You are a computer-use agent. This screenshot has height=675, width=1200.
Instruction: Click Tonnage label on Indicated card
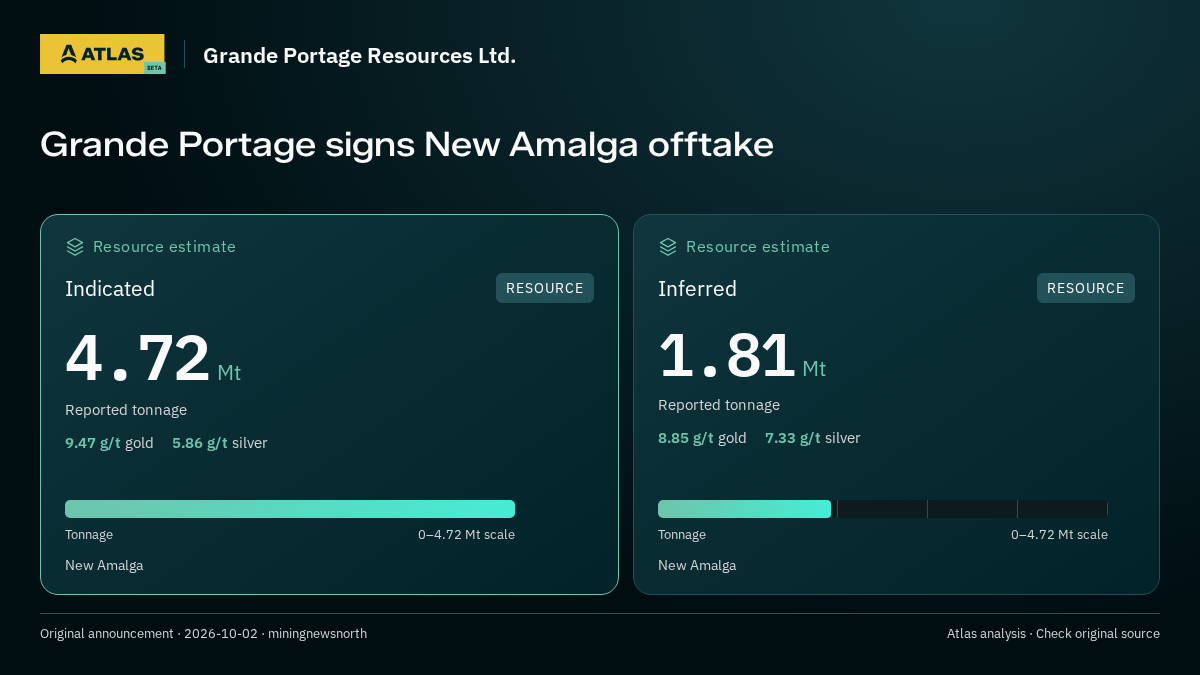[x=89, y=535]
